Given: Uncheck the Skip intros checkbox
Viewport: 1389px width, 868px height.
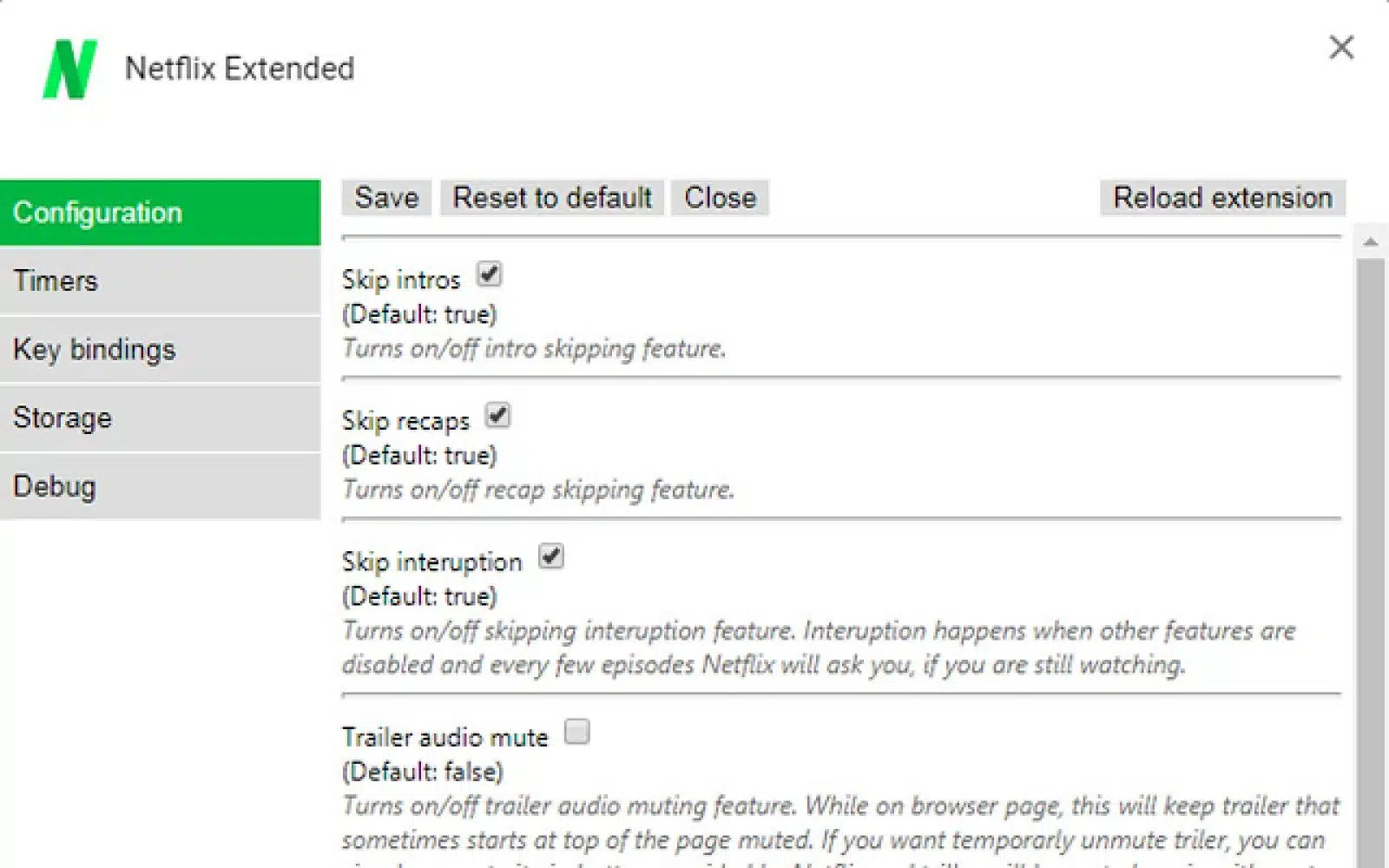Looking at the screenshot, I should coord(489,275).
